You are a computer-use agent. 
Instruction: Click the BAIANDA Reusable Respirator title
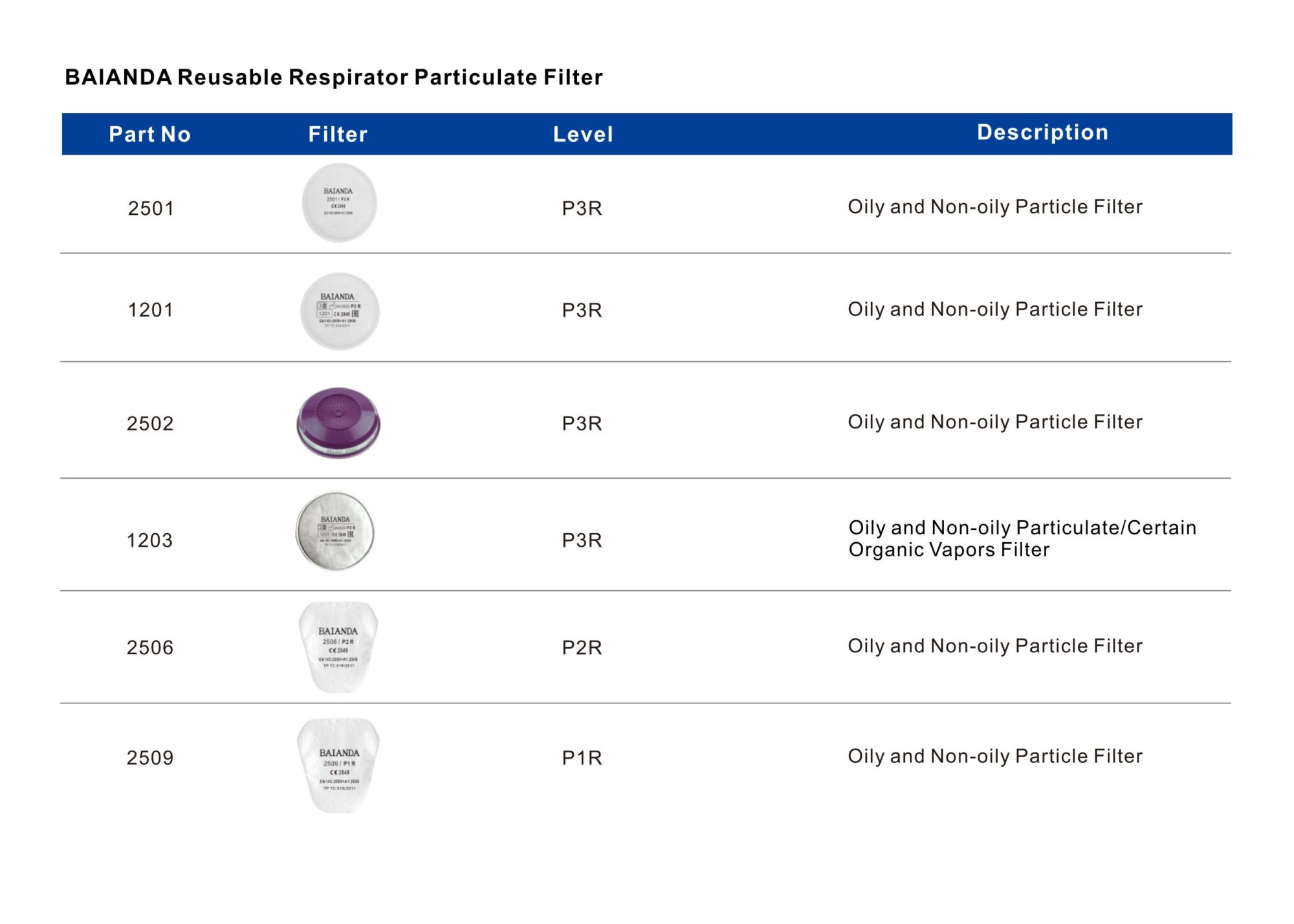click(x=334, y=77)
